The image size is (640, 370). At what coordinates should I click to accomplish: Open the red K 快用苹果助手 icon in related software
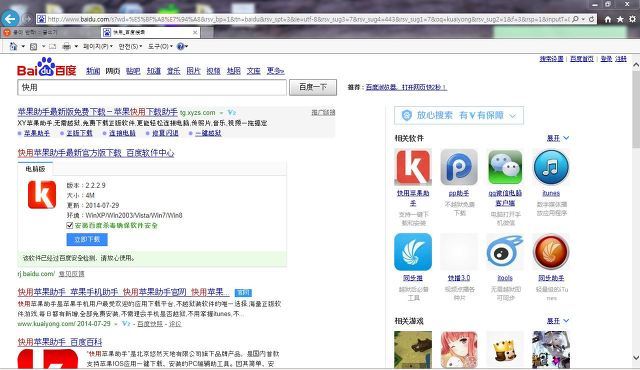tap(413, 167)
